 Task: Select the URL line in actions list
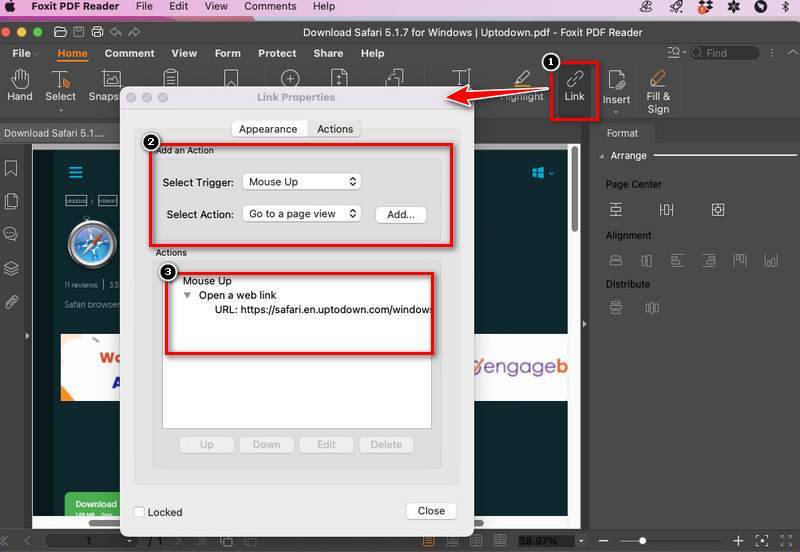[x=322, y=309]
